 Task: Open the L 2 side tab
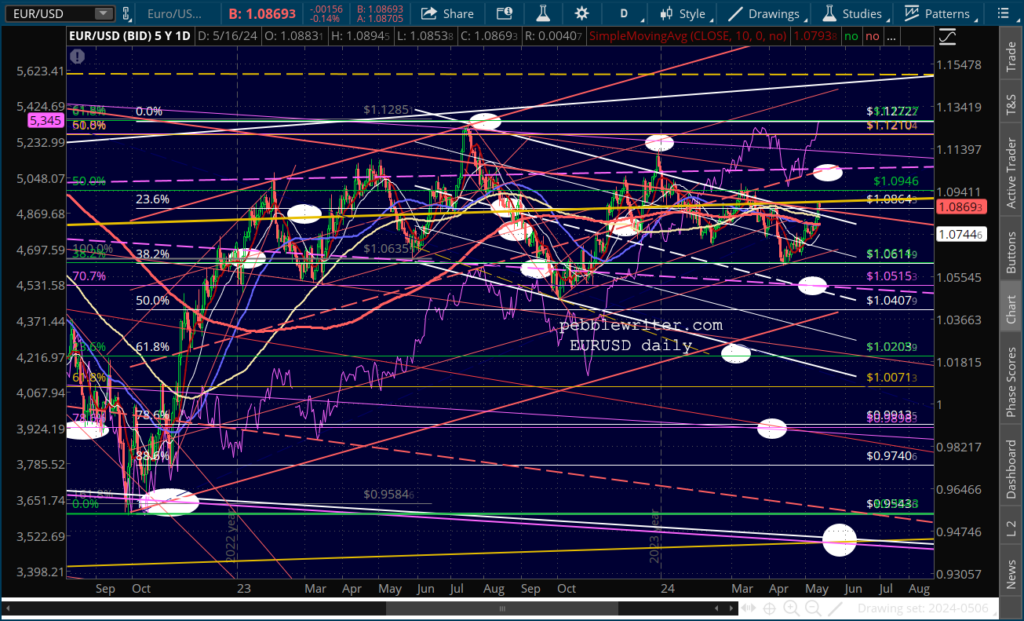[1011, 527]
